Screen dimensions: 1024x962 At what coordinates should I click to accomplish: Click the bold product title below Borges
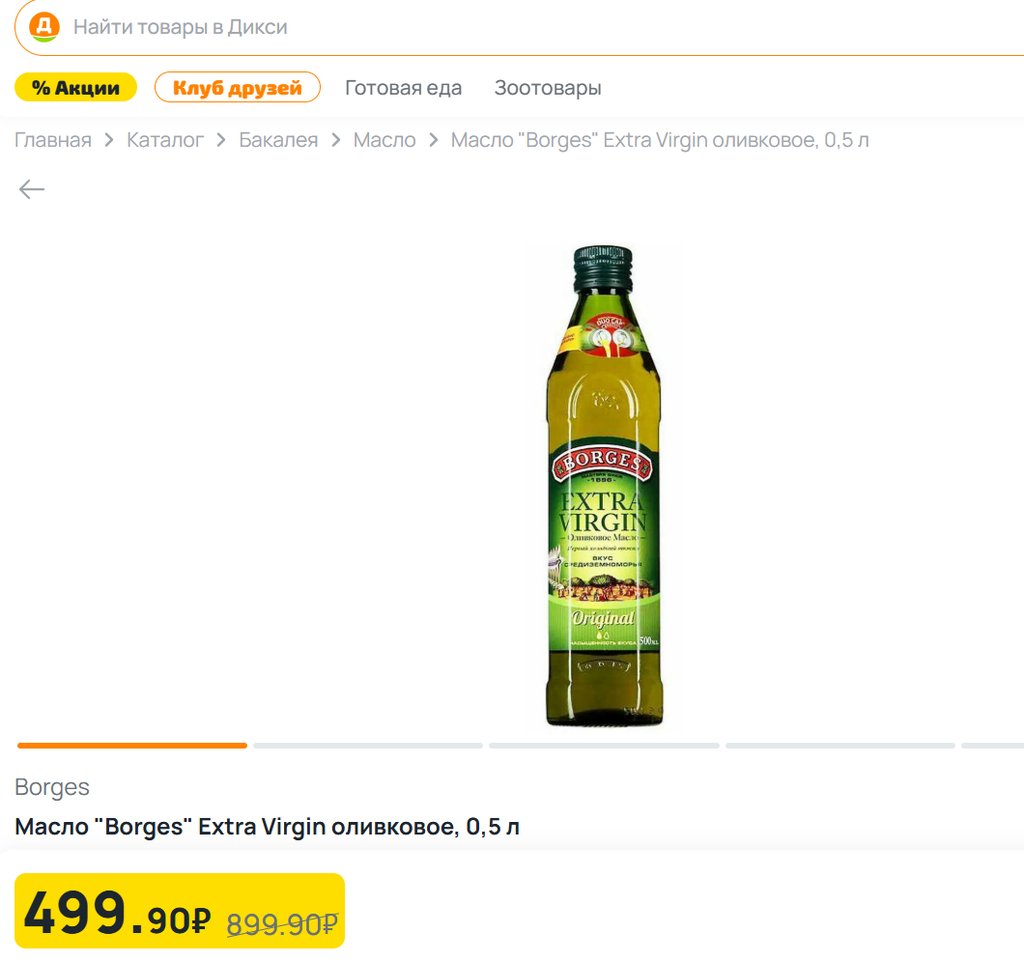(267, 827)
